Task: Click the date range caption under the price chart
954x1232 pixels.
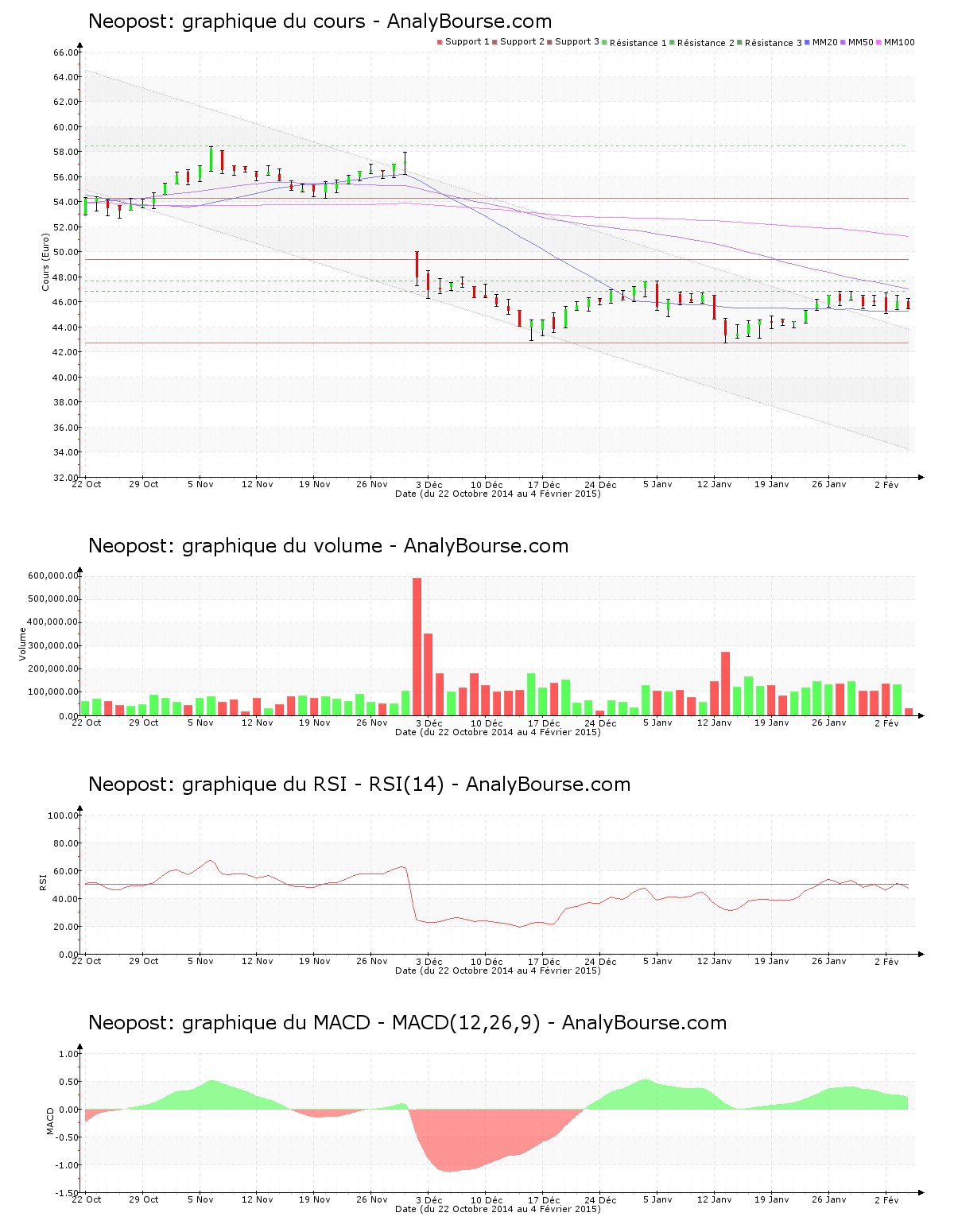Action: point(498,494)
